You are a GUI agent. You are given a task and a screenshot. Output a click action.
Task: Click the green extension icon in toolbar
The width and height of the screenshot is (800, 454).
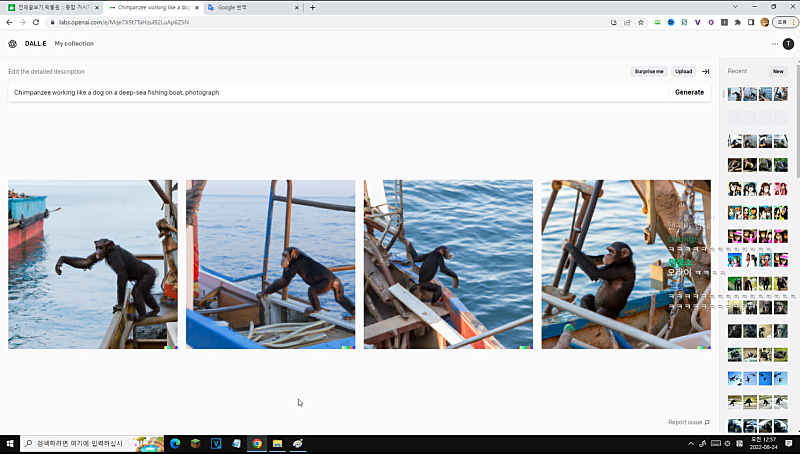pos(658,22)
